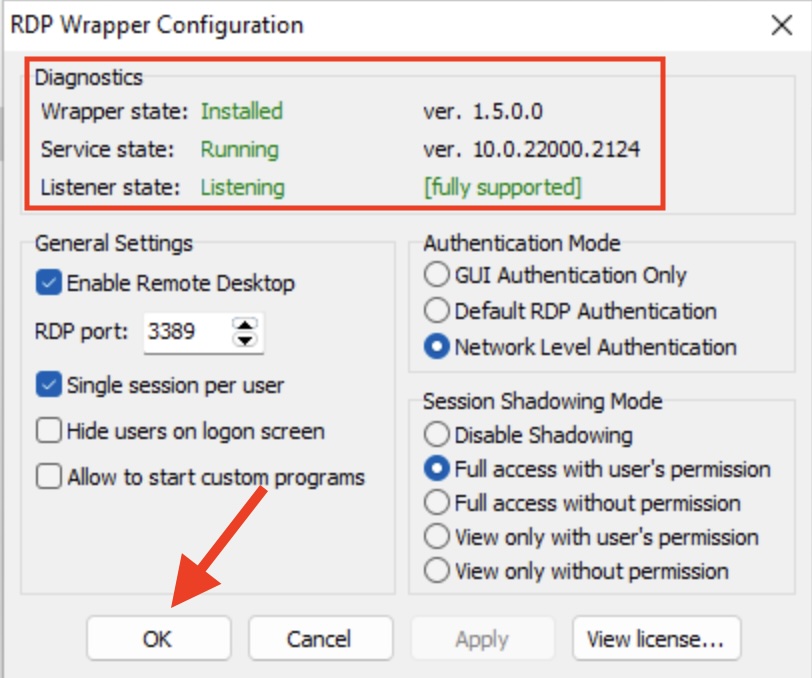Click the 'General Settings' group heading

(113, 243)
